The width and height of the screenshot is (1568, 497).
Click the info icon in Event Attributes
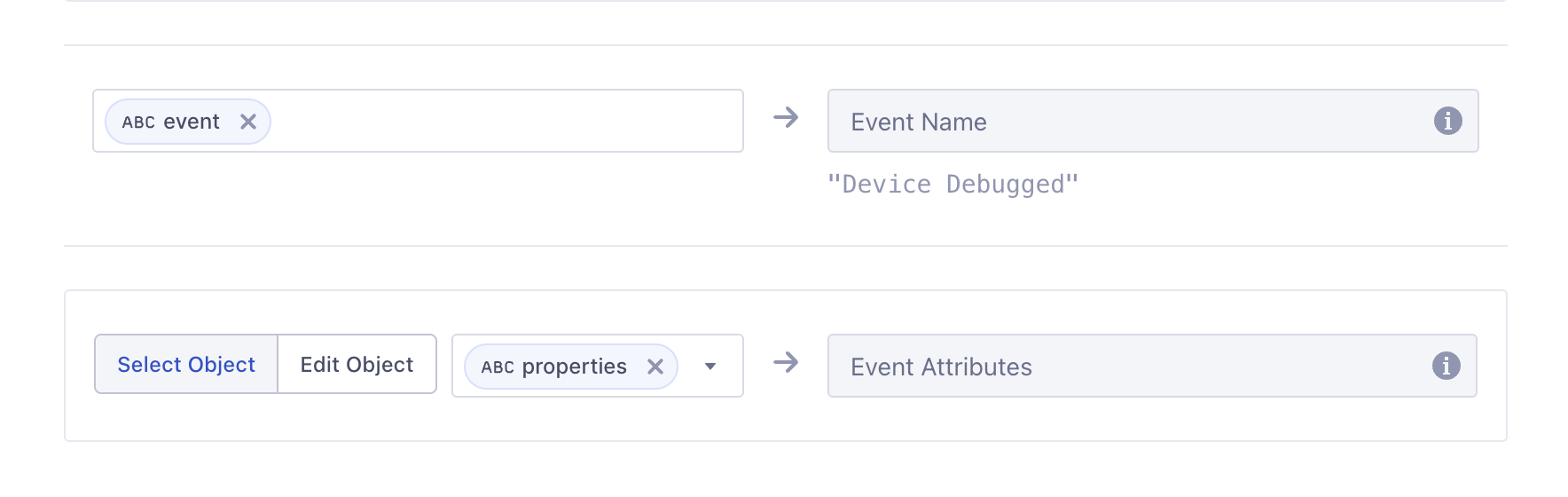point(1446,366)
